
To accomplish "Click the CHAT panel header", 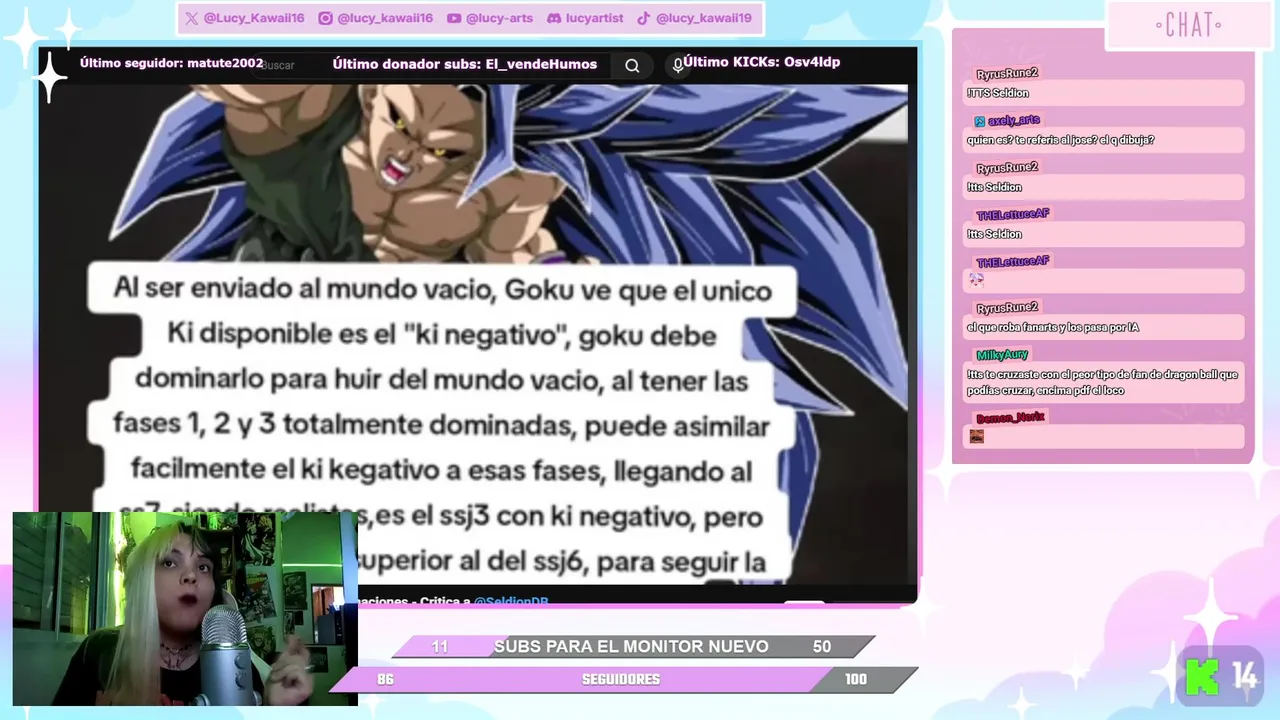I will [1188, 25].
